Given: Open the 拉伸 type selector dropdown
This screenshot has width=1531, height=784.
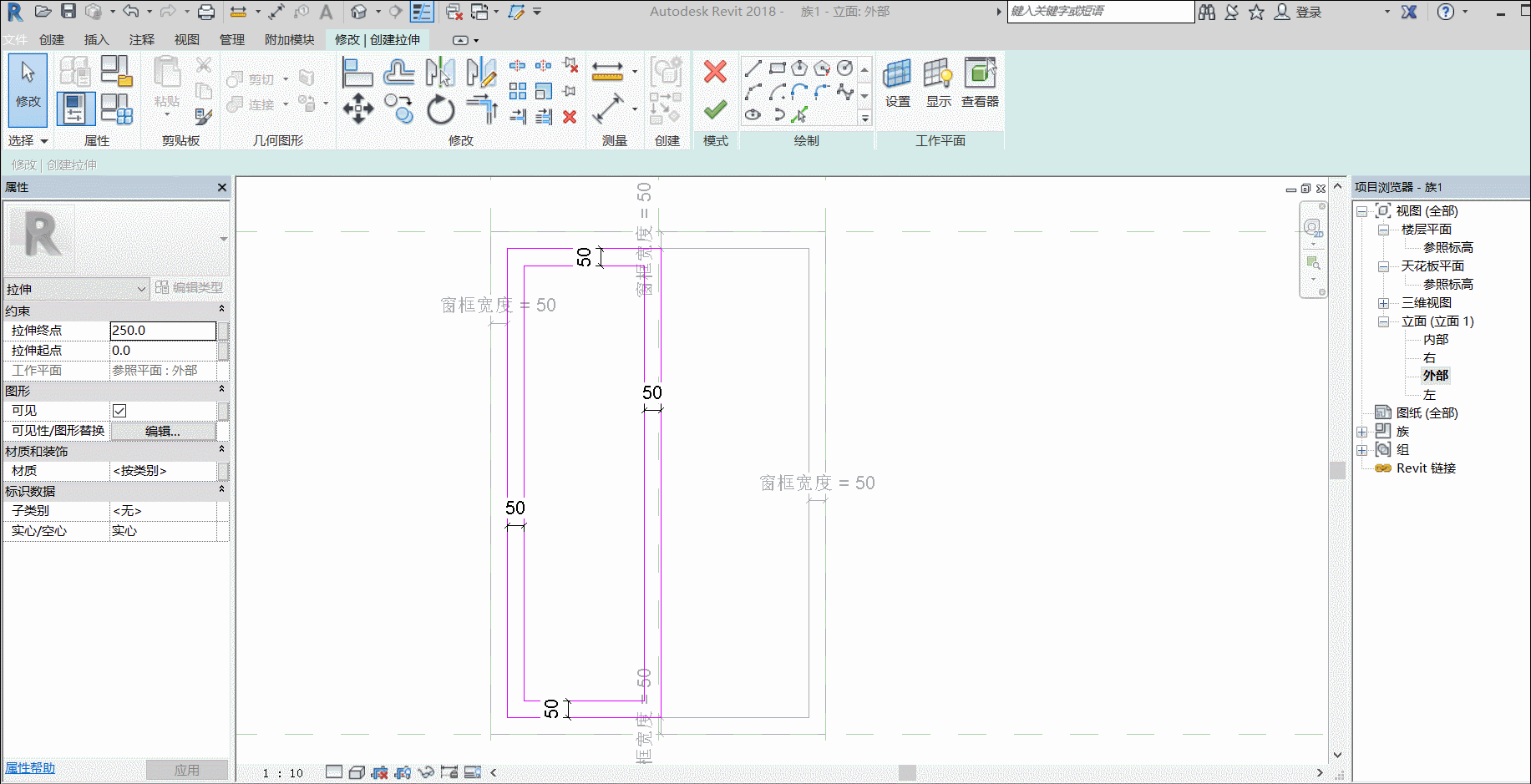Looking at the screenshot, I should tap(76, 289).
